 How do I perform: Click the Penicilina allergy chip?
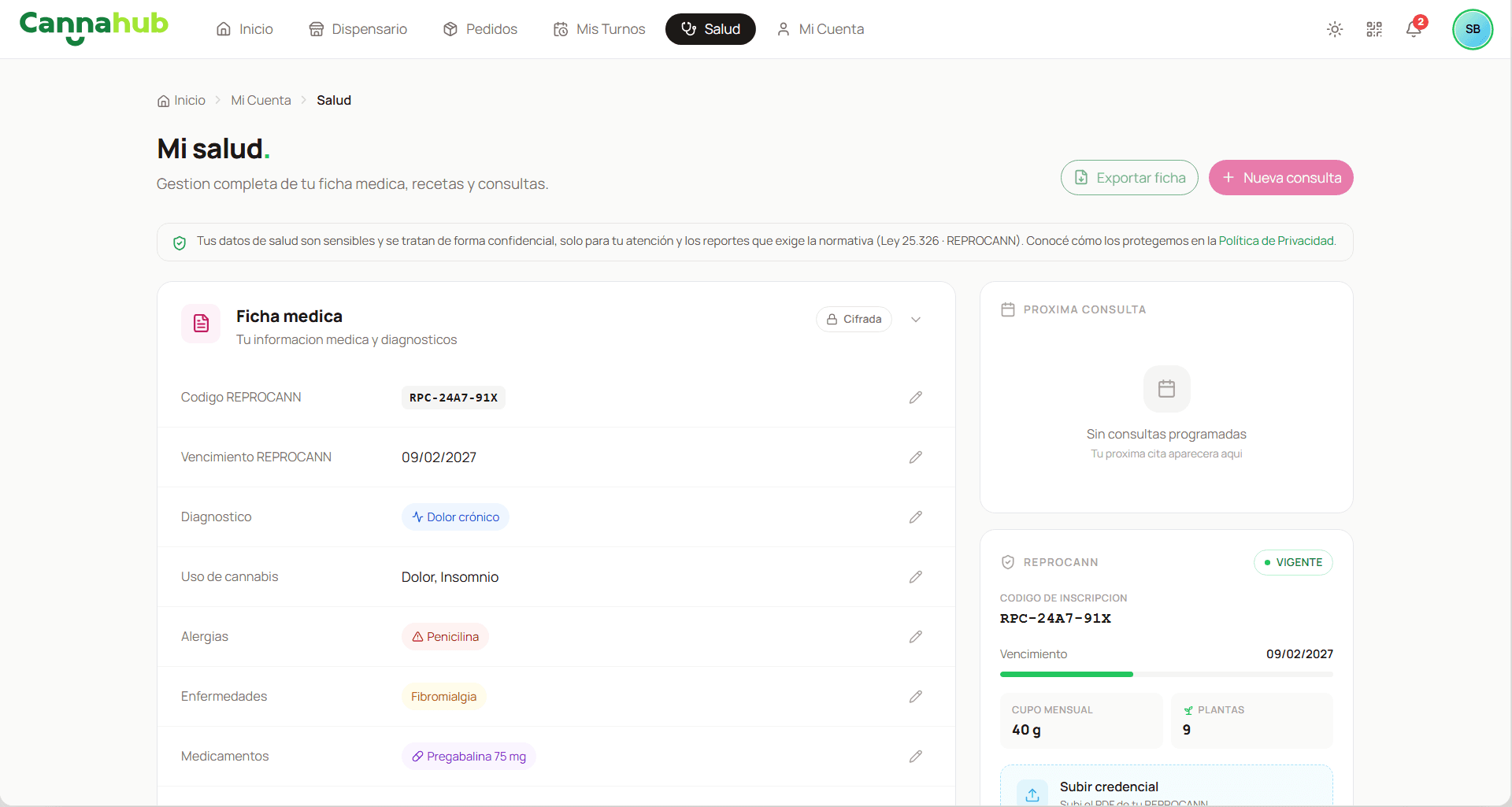point(445,637)
